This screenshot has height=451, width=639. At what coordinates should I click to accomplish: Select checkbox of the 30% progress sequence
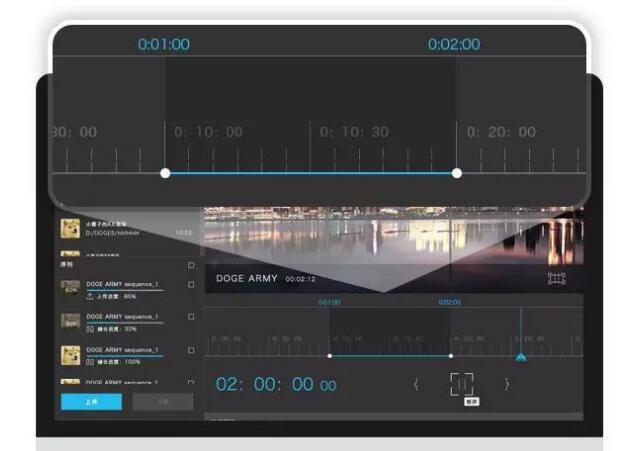[x=191, y=318]
